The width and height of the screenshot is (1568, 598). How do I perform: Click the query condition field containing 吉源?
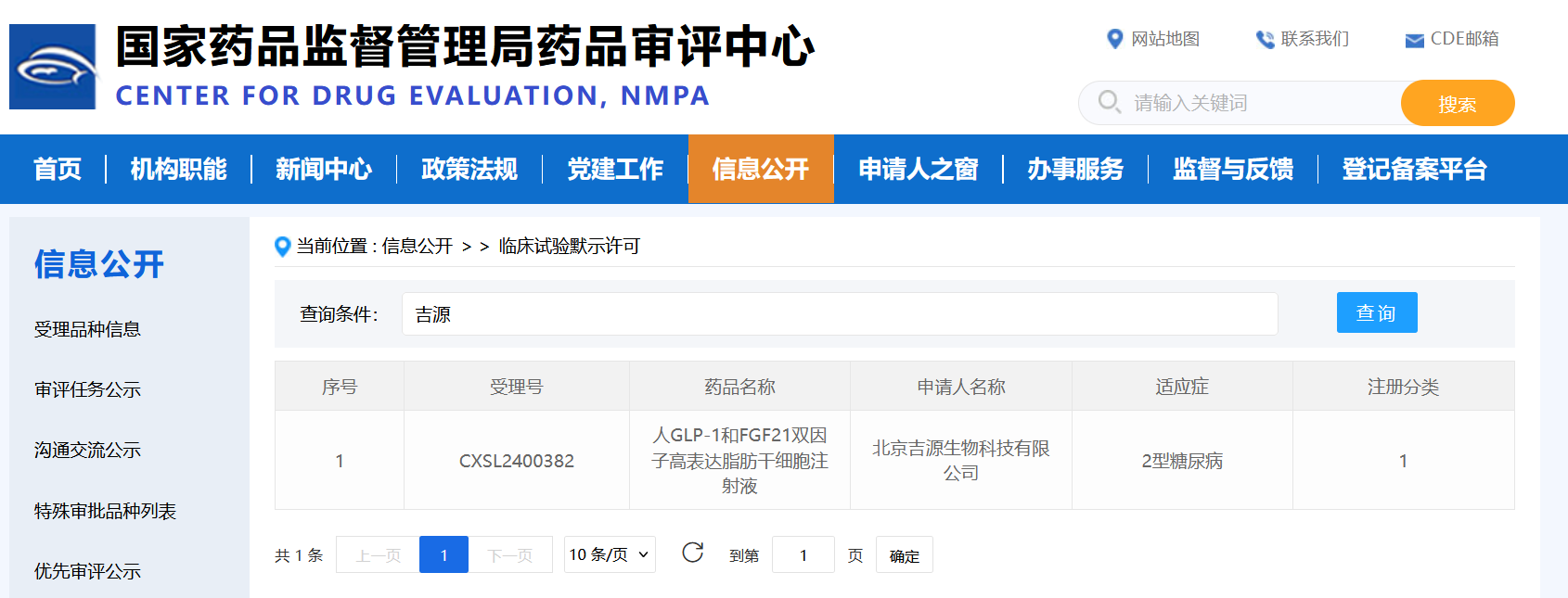coord(840,314)
